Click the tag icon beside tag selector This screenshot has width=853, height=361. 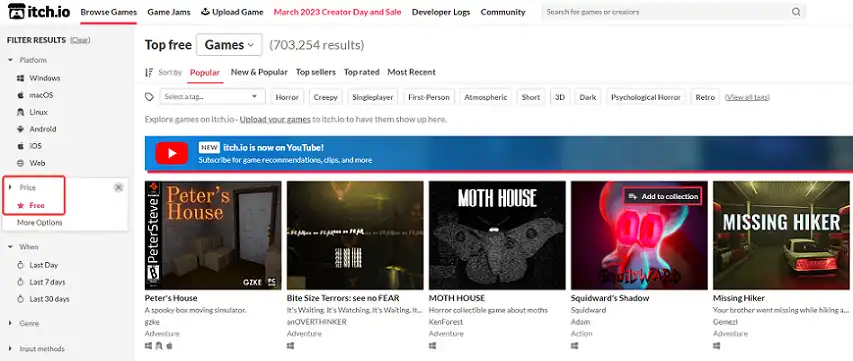tap(149, 97)
